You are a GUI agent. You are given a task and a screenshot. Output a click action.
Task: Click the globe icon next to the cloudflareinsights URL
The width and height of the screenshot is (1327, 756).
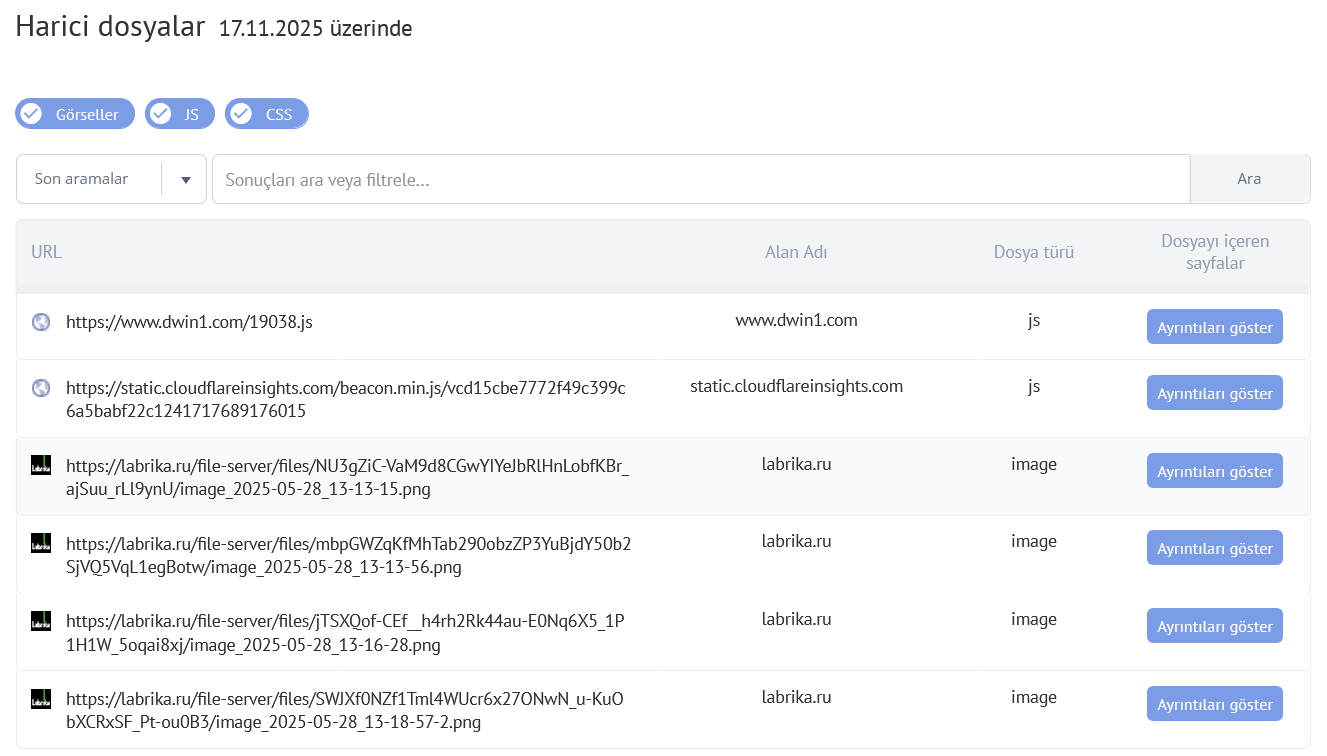coord(40,389)
